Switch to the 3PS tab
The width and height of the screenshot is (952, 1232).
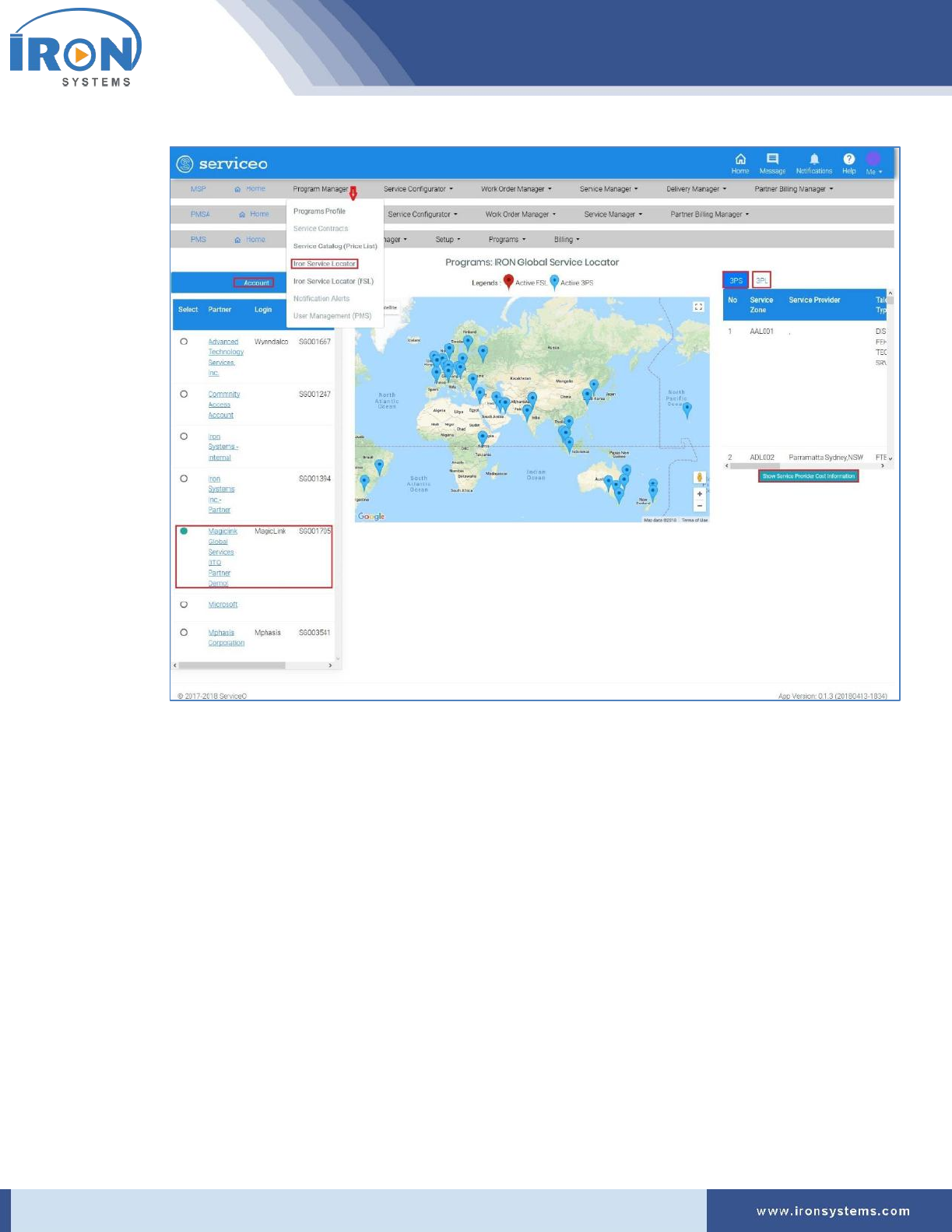click(x=736, y=280)
